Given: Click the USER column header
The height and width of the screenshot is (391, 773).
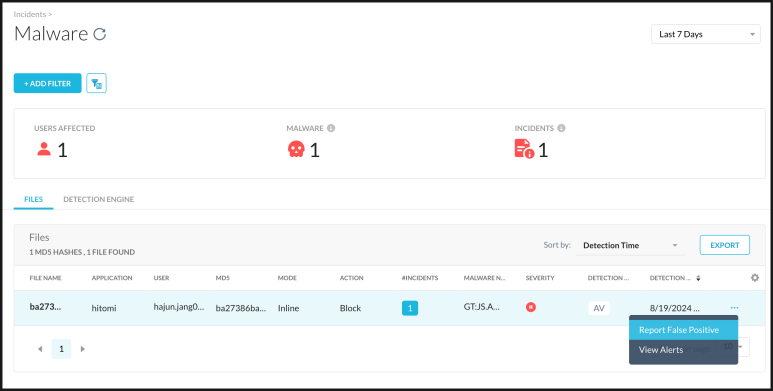Looking at the screenshot, I should click(161, 278).
